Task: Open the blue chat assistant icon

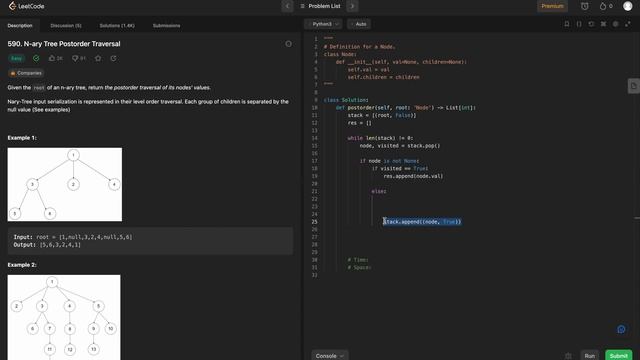Action: 621,329
